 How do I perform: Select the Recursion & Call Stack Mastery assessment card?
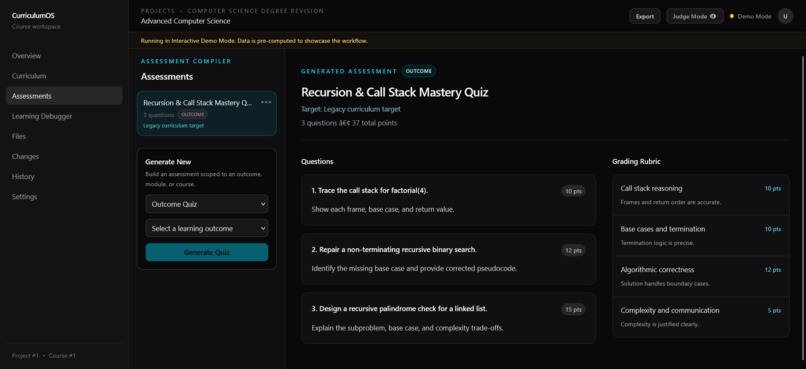[x=207, y=113]
